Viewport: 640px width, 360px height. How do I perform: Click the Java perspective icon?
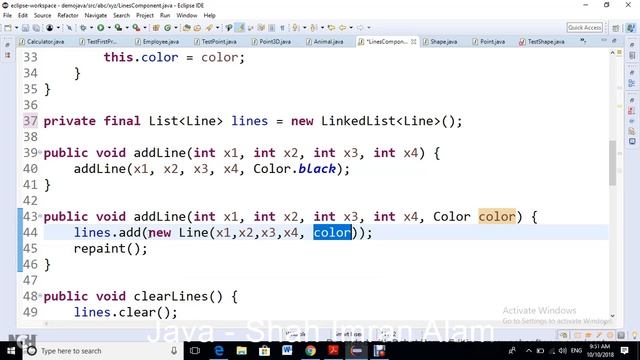631,28
